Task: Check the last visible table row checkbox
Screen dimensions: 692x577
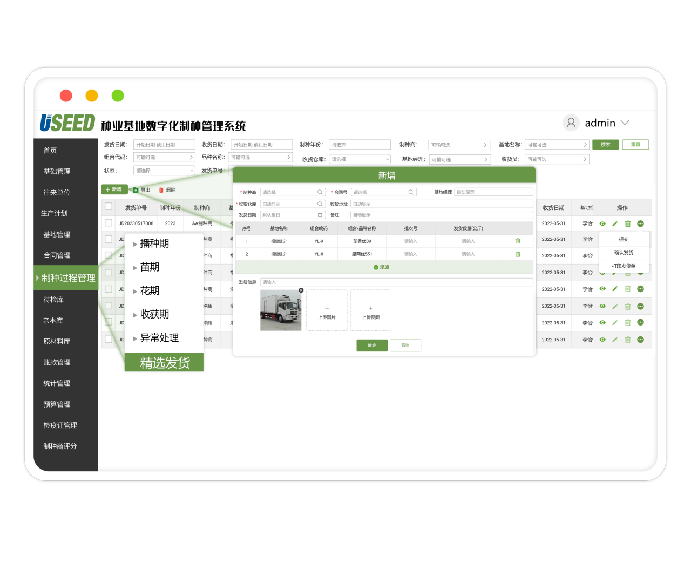Action: tap(108, 340)
